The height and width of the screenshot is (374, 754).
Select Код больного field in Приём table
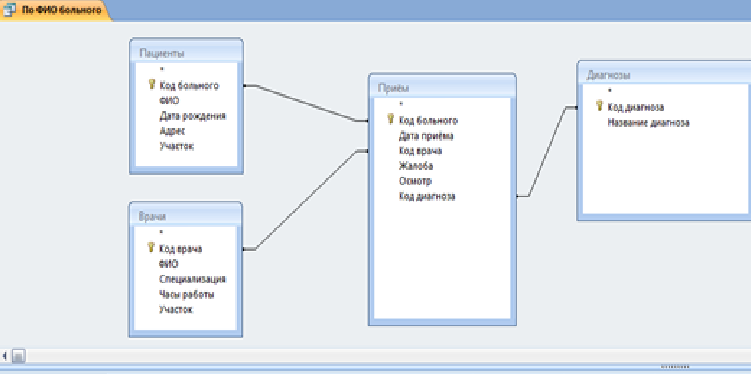point(428,121)
